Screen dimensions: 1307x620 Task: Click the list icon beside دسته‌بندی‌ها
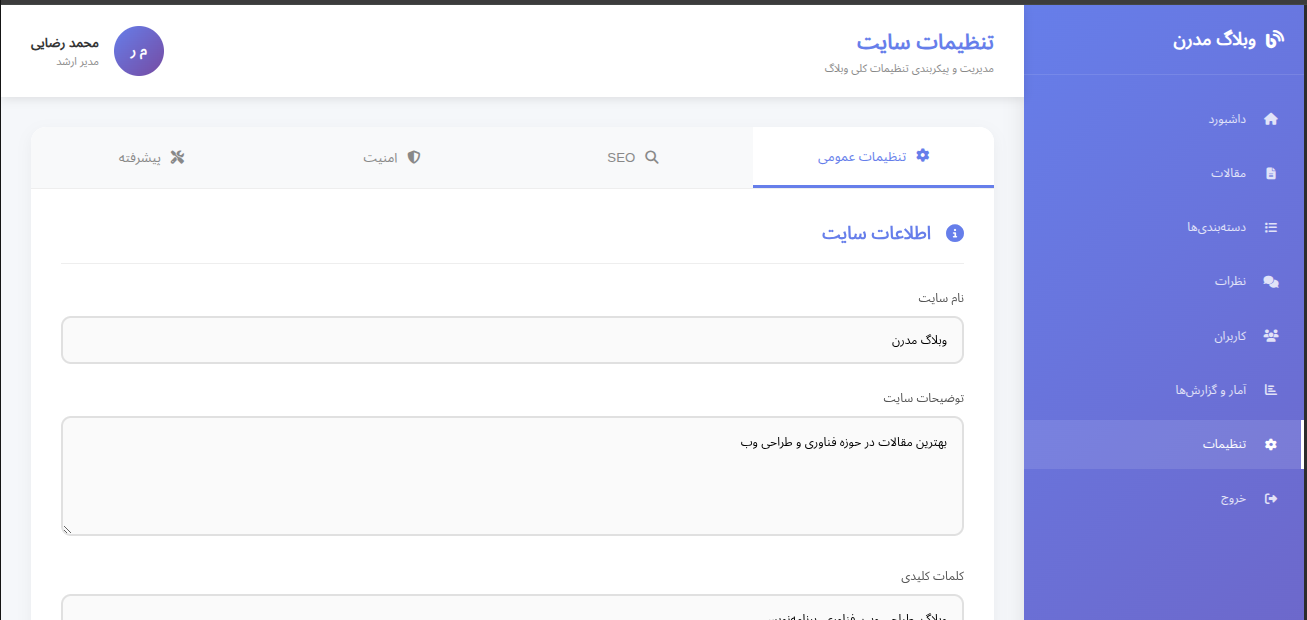pyautogui.click(x=1271, y=227)
